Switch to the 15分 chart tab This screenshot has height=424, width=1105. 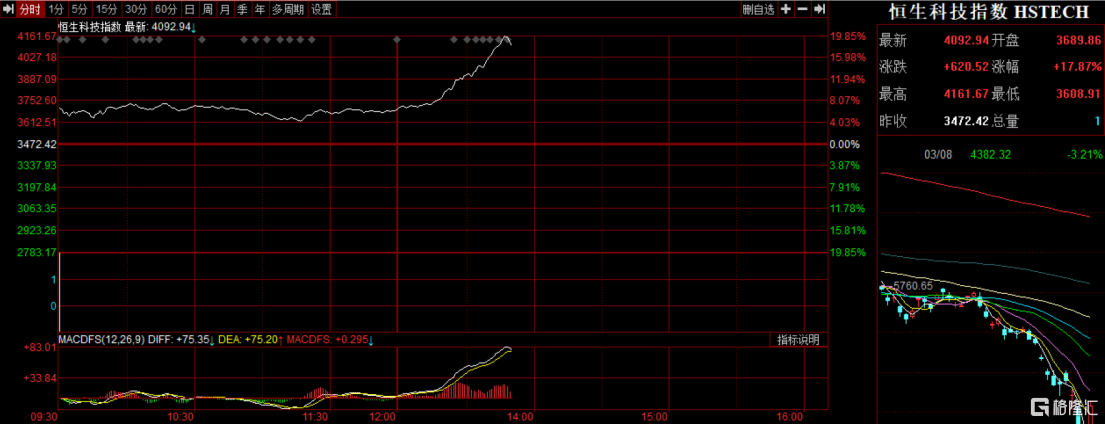pos(106,9)
